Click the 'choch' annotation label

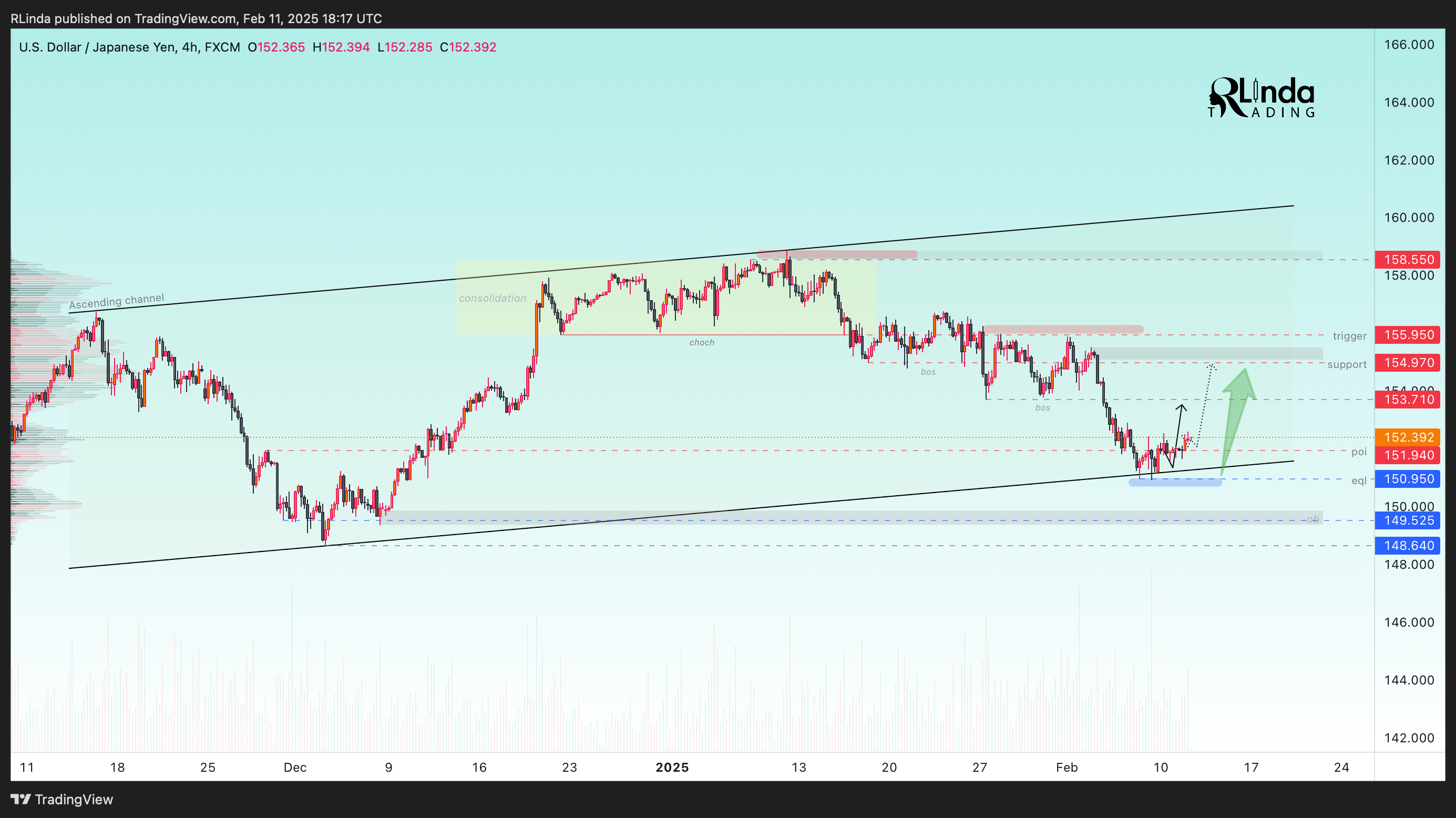[x=701, y=343]
